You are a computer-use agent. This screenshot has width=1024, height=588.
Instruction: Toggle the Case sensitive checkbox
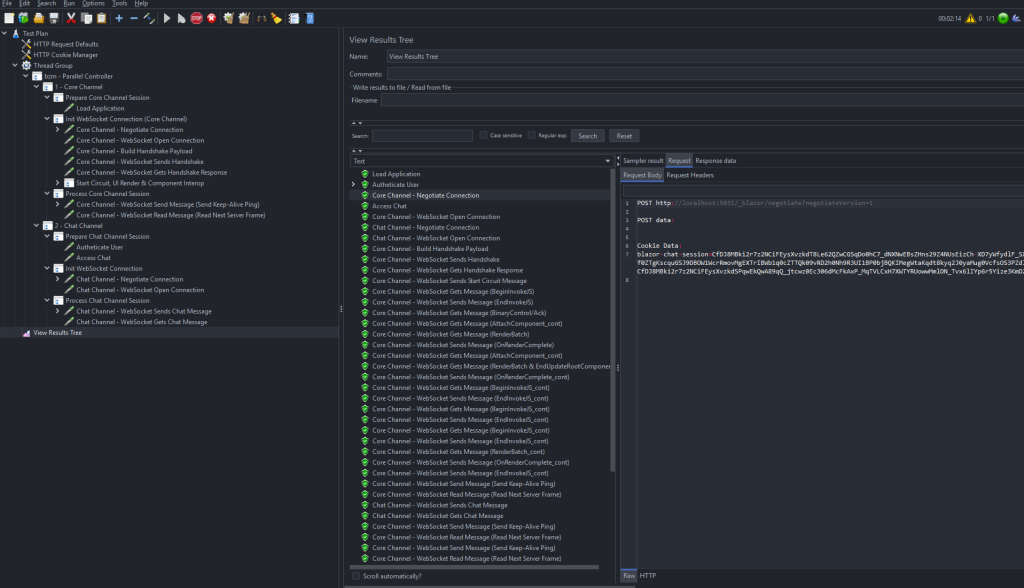483,135
